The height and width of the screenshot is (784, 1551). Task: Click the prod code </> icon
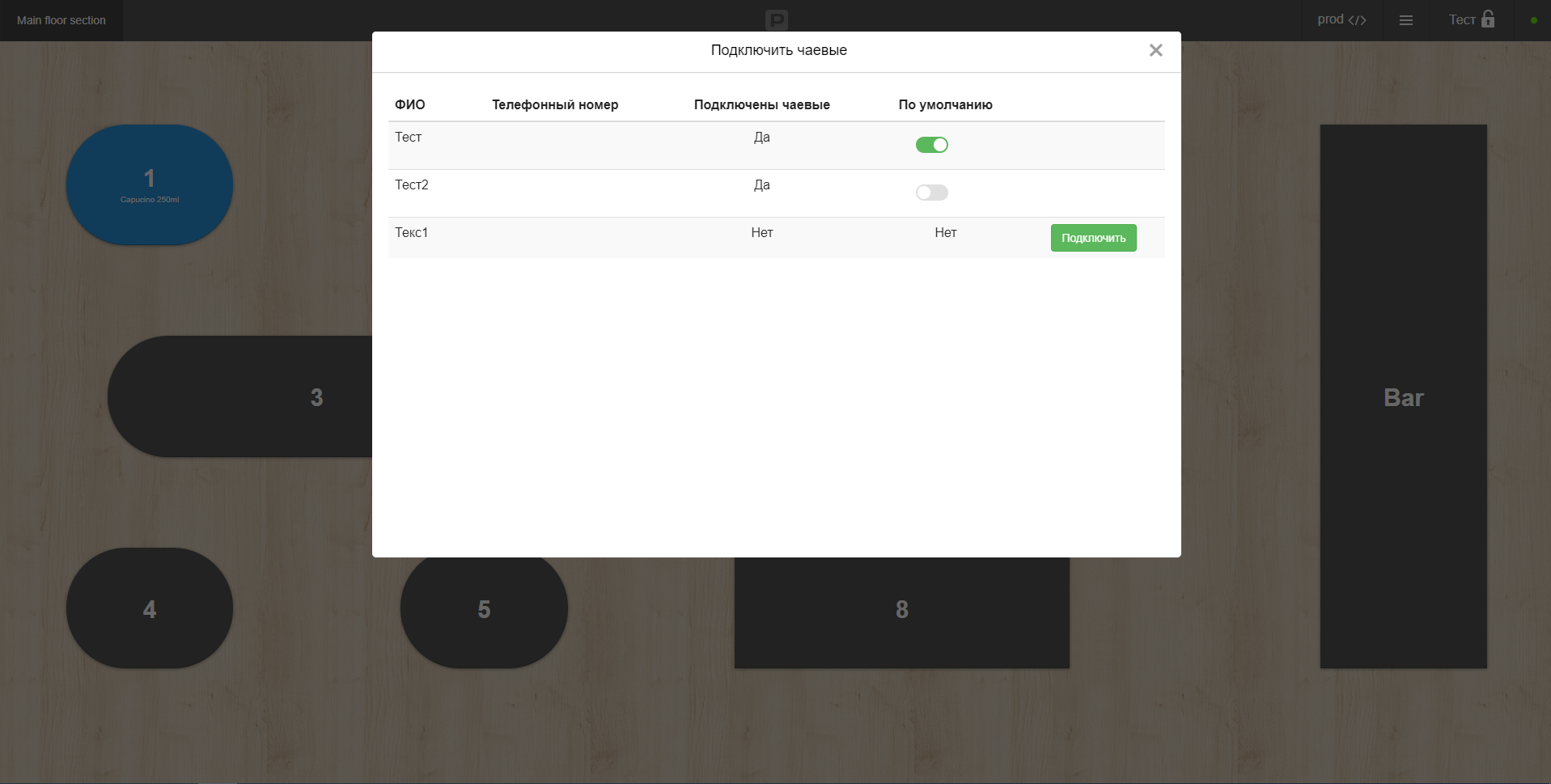(1342, 19)
